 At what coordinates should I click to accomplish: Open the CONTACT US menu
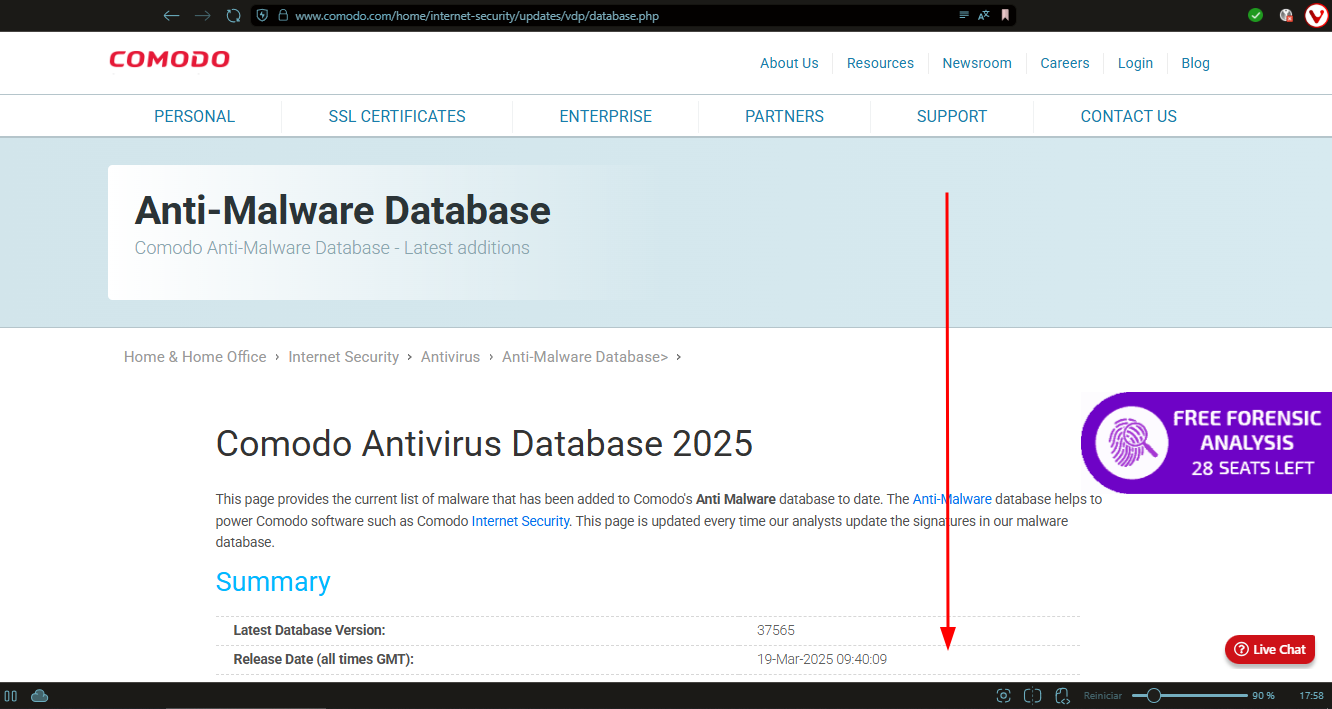click(x=1129, y=116)
